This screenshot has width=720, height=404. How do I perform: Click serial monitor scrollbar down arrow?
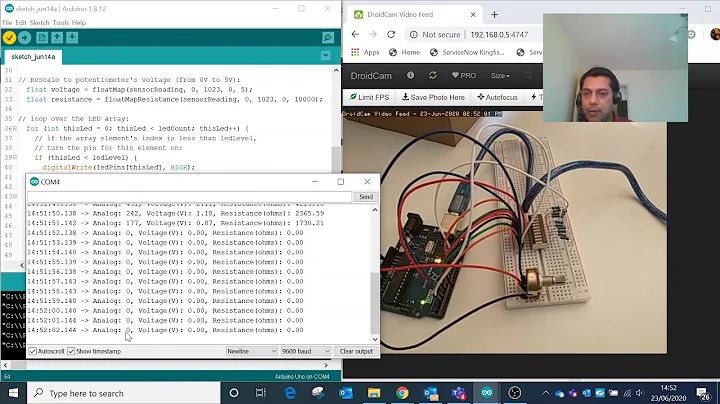[x=375, y=339]
